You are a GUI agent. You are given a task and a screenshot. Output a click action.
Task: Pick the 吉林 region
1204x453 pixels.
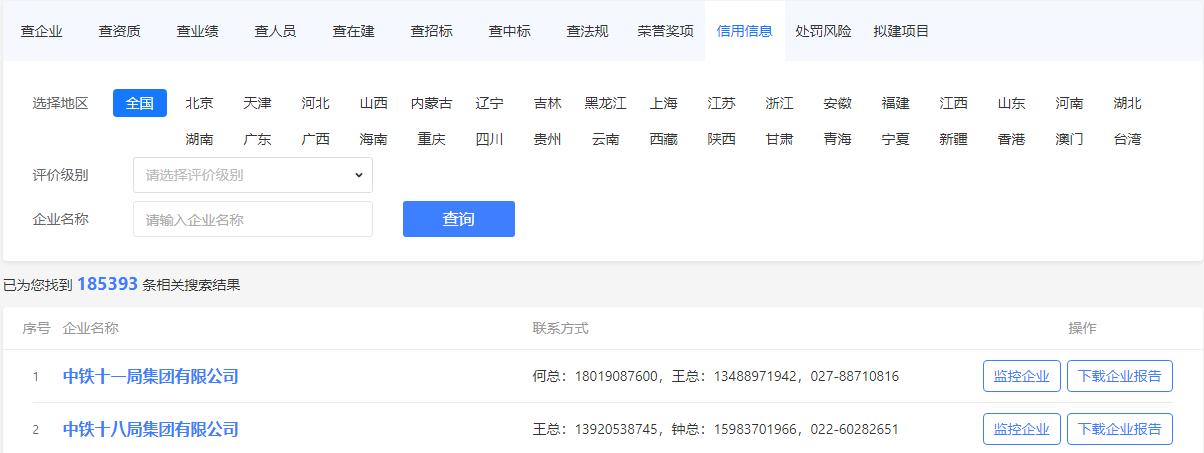[547, 103]
